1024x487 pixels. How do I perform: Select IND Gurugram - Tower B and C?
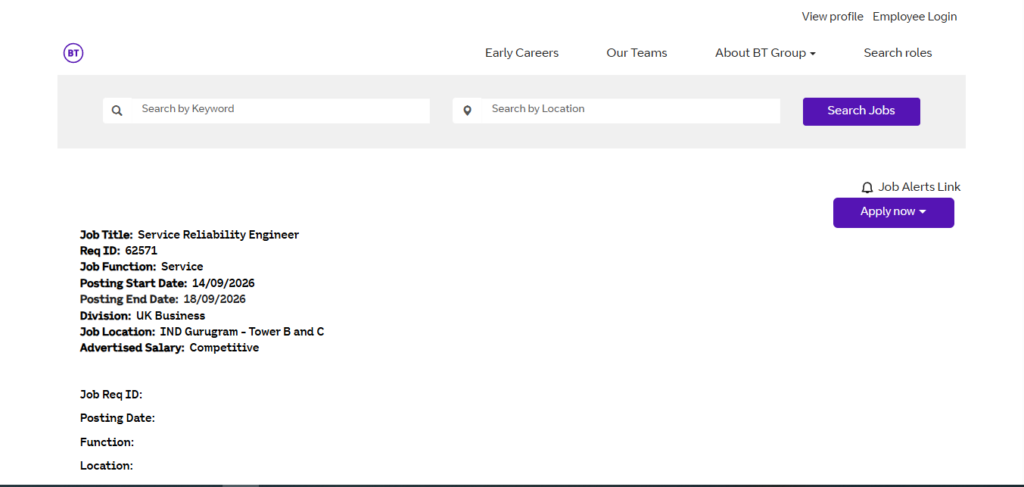pos(242,332)
